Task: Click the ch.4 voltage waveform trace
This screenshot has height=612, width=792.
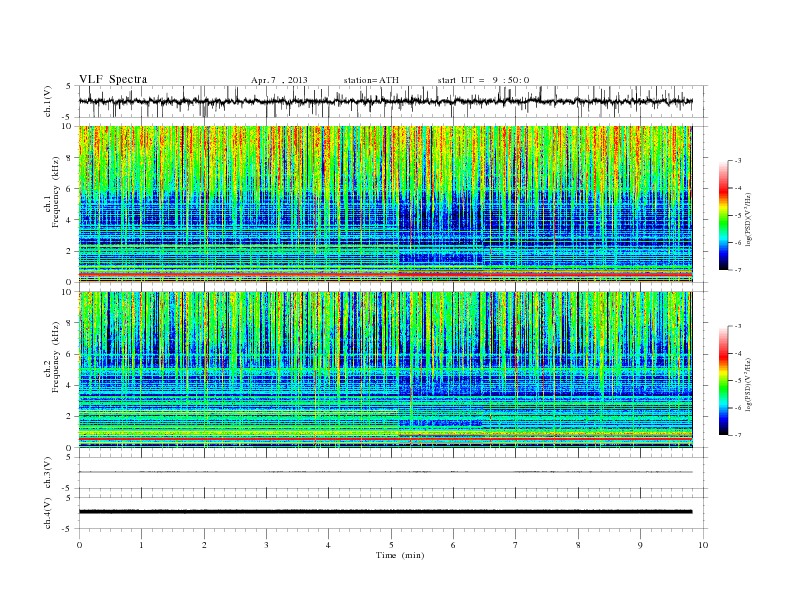Action: (x=385, y=512)
